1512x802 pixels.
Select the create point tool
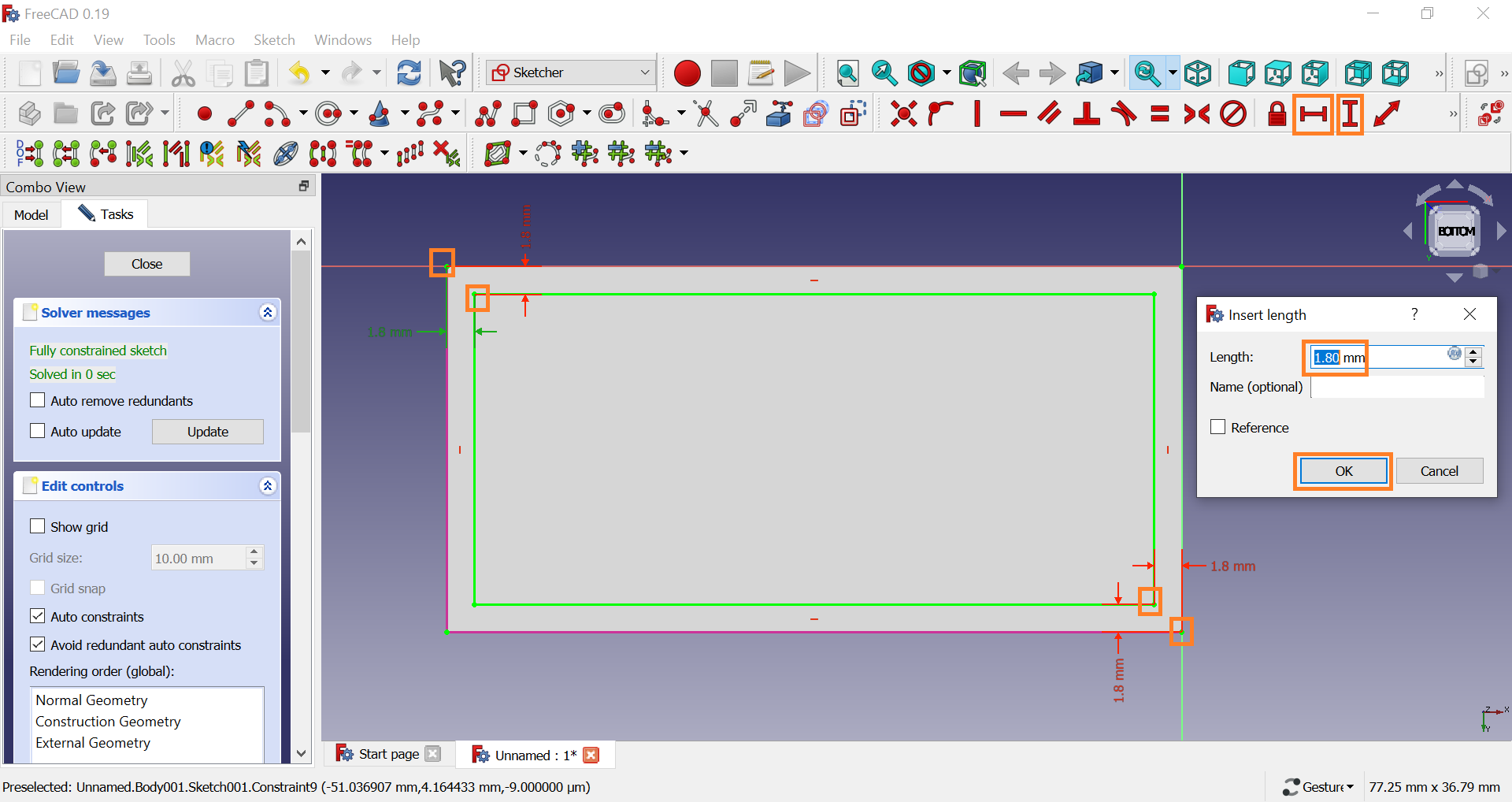(x=204, y=114)
